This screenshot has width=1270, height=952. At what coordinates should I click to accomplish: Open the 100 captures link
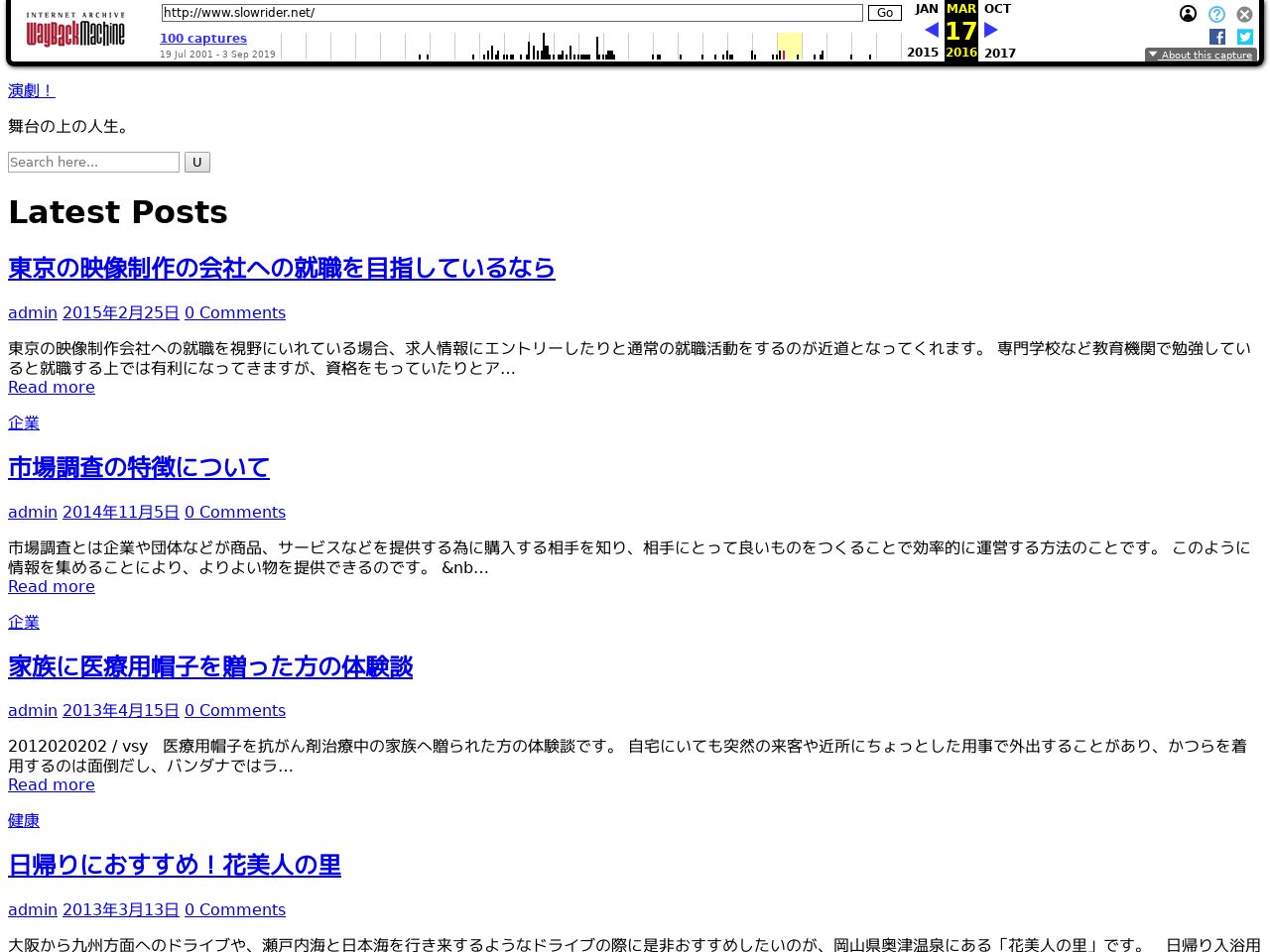[x=203, y=39]
